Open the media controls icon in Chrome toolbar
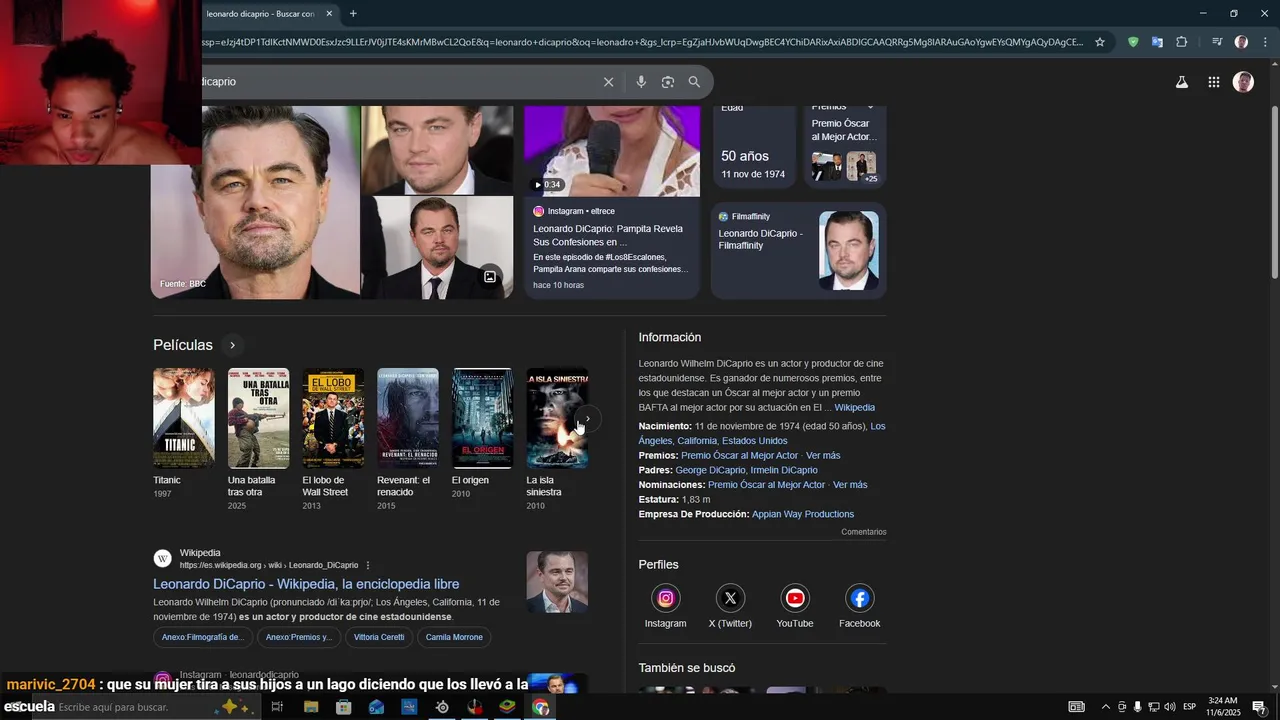The height and width of the screenshot is (720, 1280). [1217, 42]
